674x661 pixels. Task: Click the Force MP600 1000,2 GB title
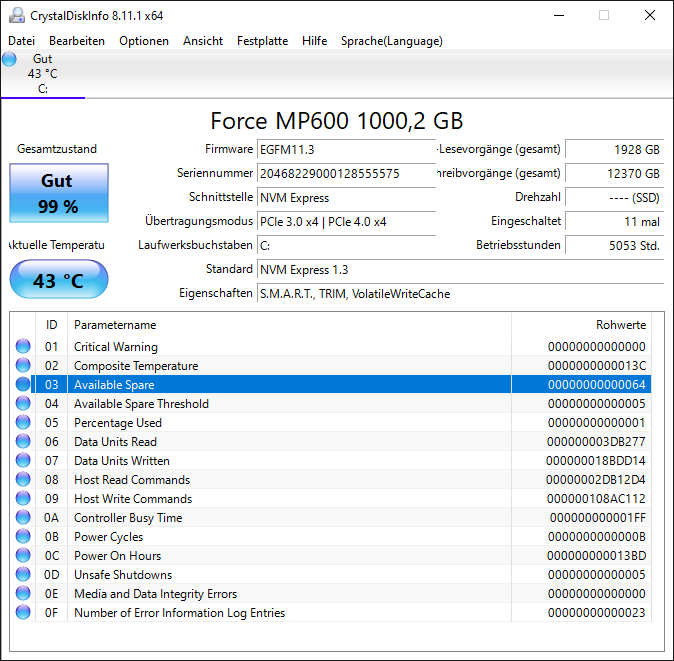[337, 121]
